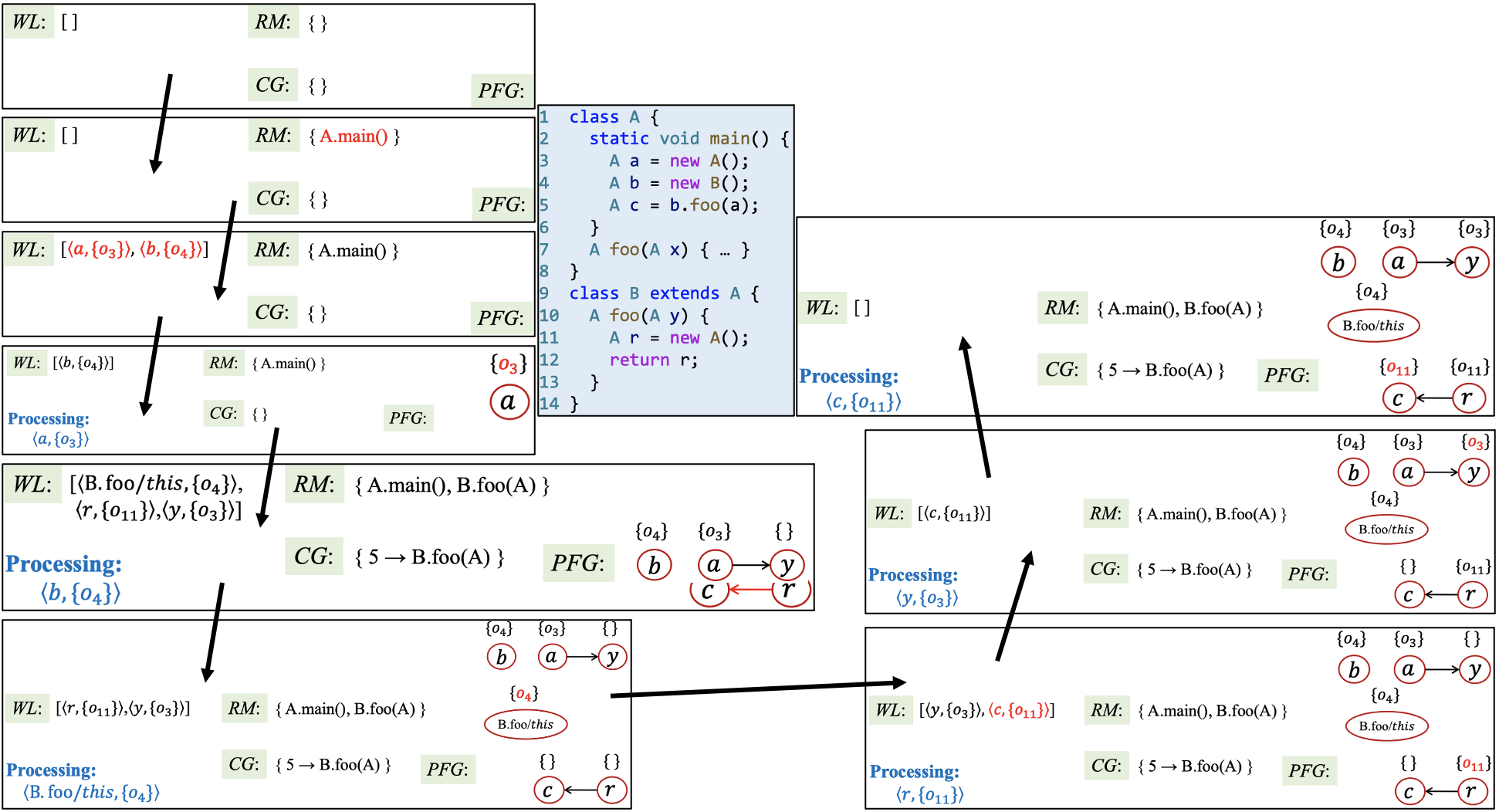The height and width of the screenshot is (812, 1499).
Task: Click the B.foo/this oval in the Processing ⟨c,{o11}⟩ panel
Action: coord(1374,326)
